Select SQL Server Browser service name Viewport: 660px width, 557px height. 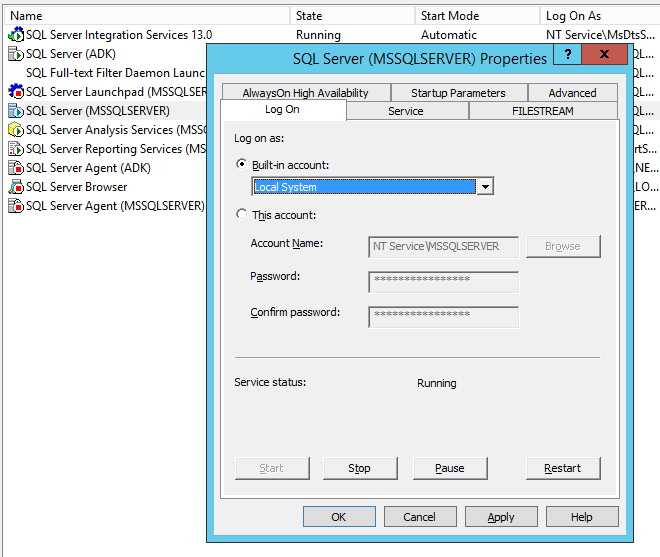(77, 187)
